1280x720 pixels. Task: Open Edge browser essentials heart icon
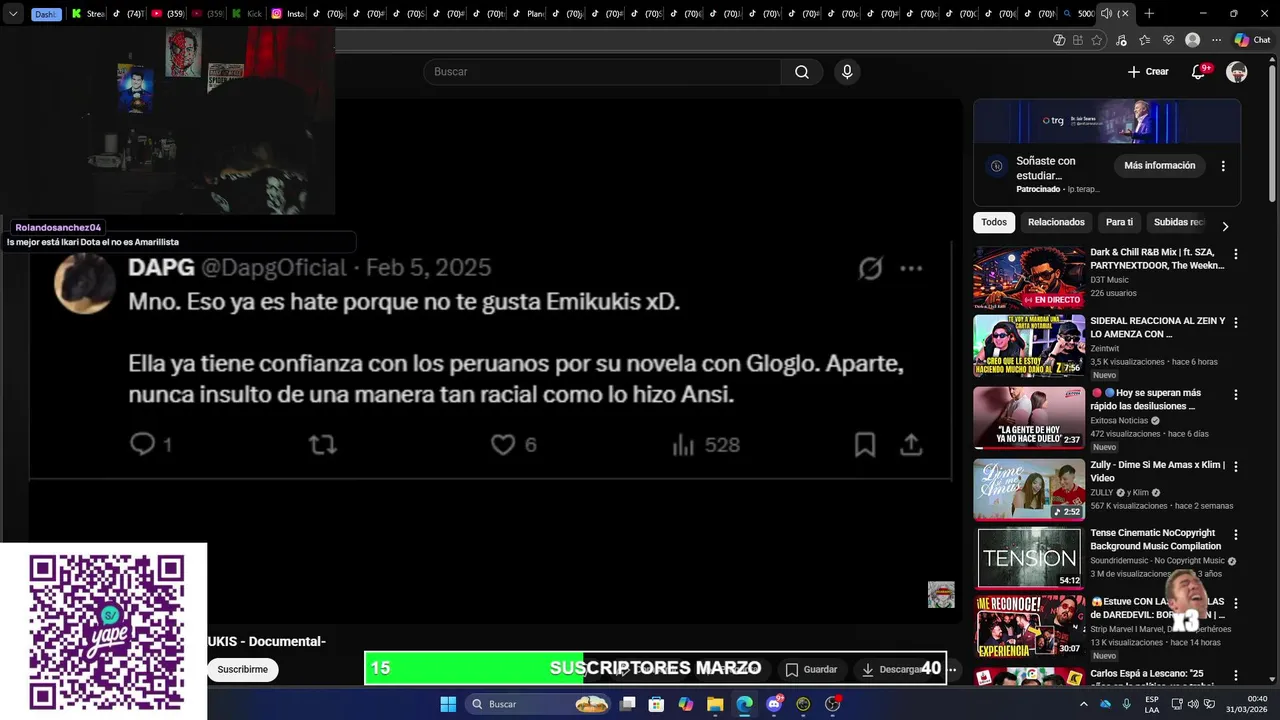[x=1168, y=40]
